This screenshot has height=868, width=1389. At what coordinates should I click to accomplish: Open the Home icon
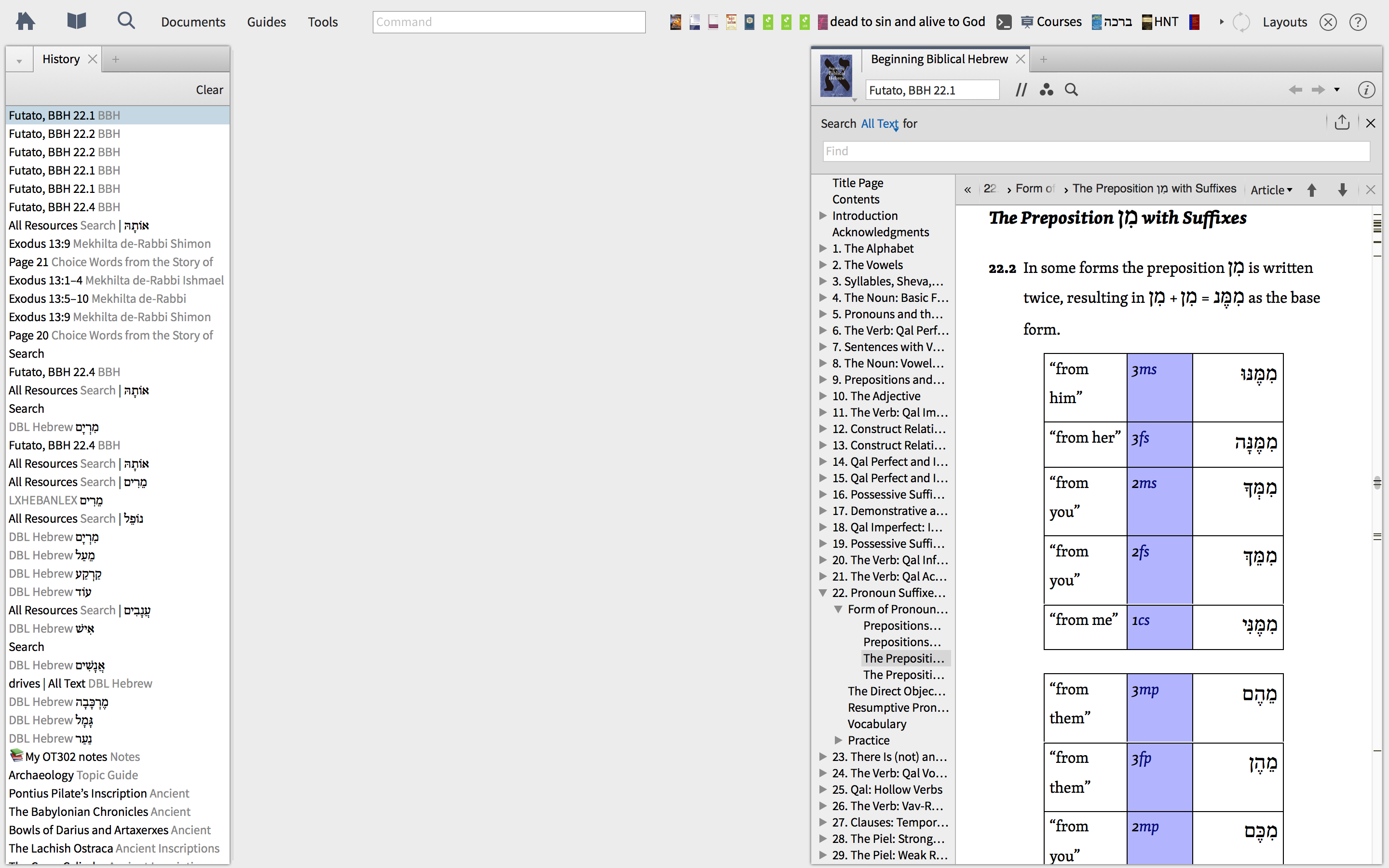[25, 22]
